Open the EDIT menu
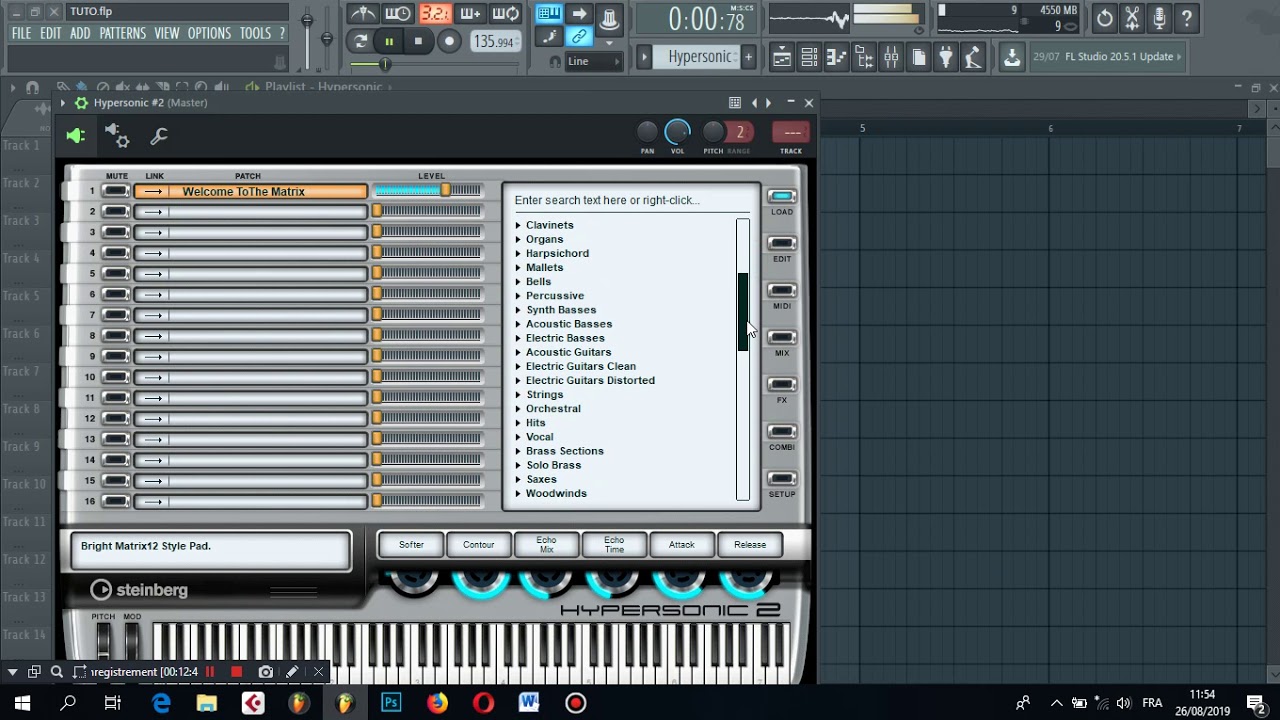The image size is (1280, 720). [x=51, y=33]
